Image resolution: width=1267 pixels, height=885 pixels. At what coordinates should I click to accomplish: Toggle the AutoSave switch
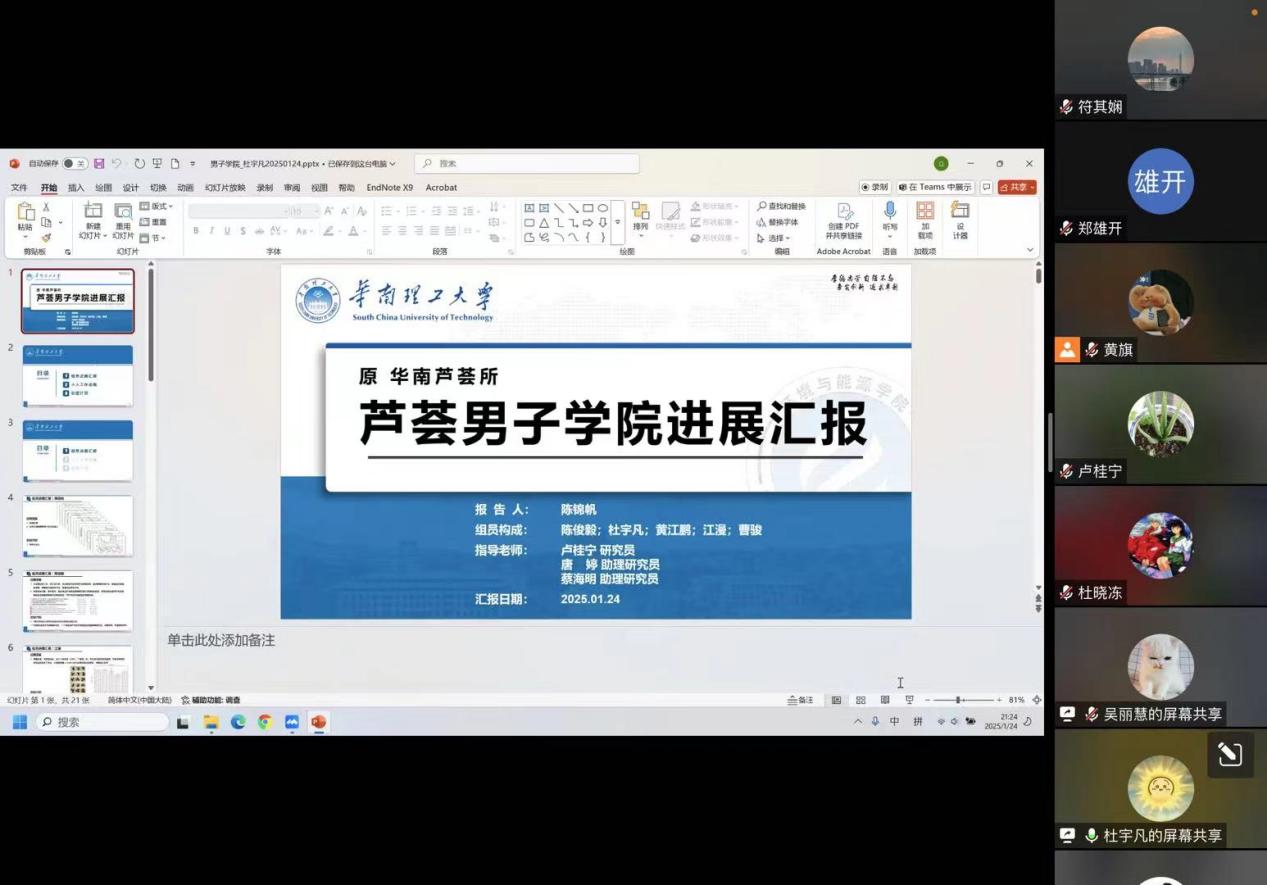(x=74, y=164)
